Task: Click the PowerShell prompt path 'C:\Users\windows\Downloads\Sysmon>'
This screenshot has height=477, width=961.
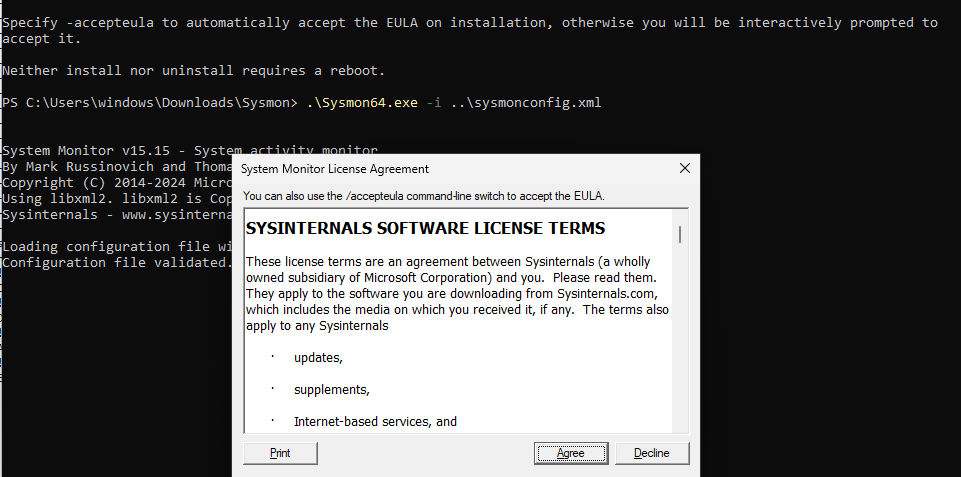Action: coord(162,102)
